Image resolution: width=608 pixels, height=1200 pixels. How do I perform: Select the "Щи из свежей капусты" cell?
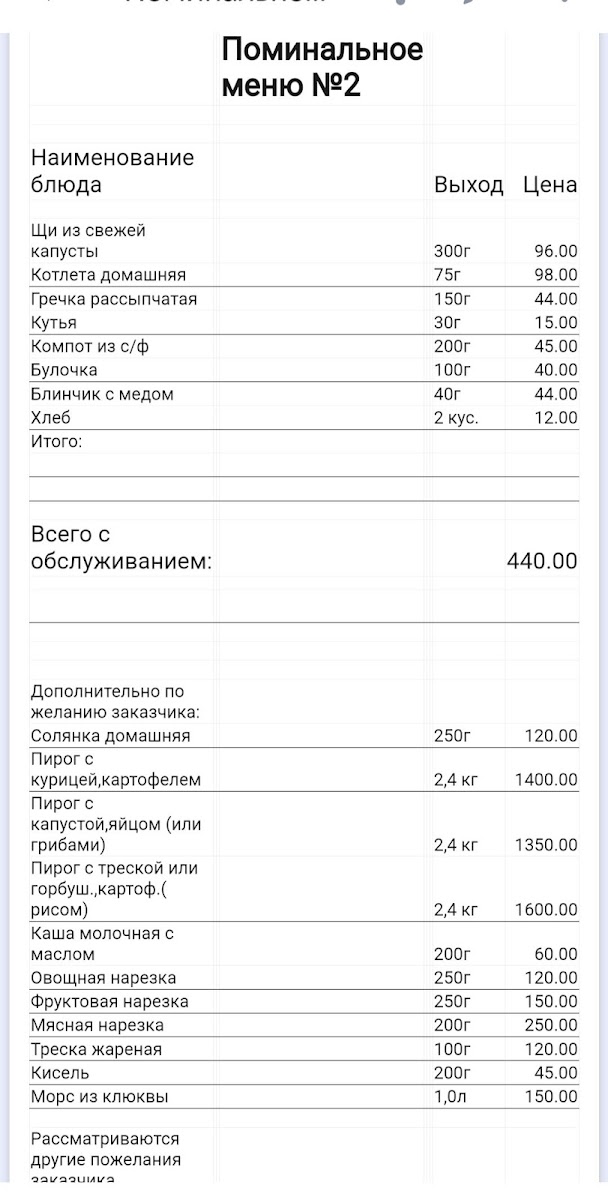point(88,241)
